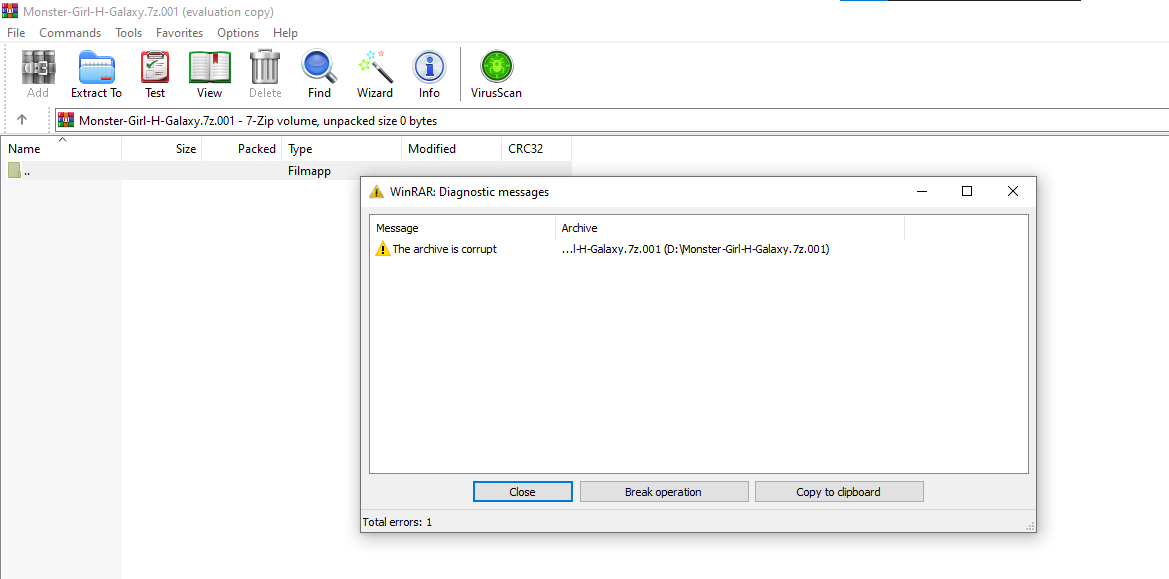Image resolution: width=1169 pixels, height=579 pixels.
Task: Click the archive icon in the address bar
Action: pos(66,120)
